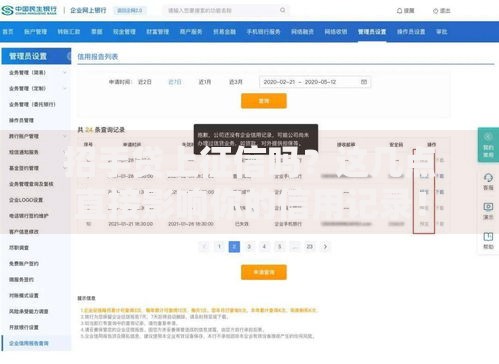Open the 网络融资 nav tab
499x364 pixels.
(x=302, y=32)
